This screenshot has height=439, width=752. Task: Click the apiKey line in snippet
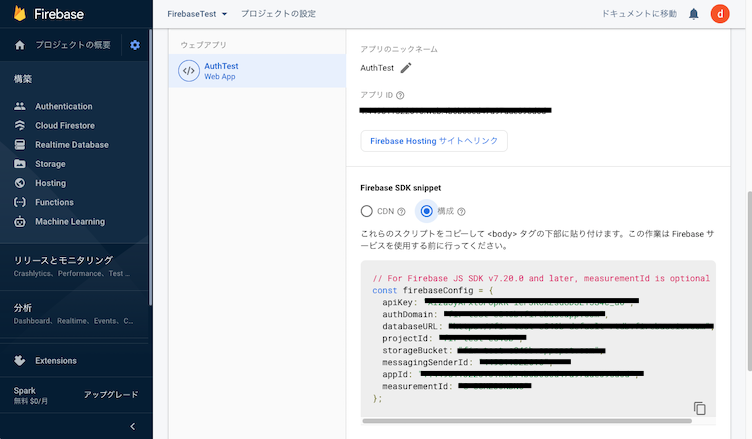click(510, 302)
